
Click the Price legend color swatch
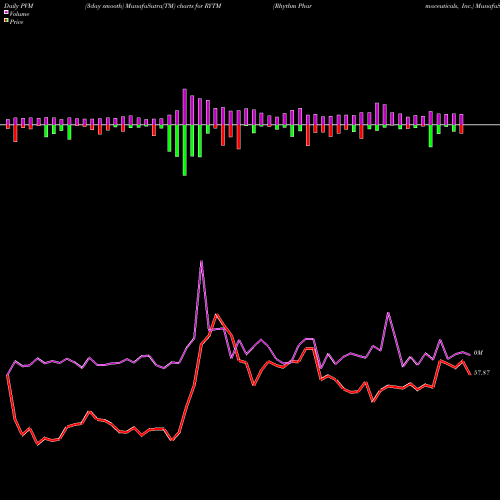click(x=6, y=20)
